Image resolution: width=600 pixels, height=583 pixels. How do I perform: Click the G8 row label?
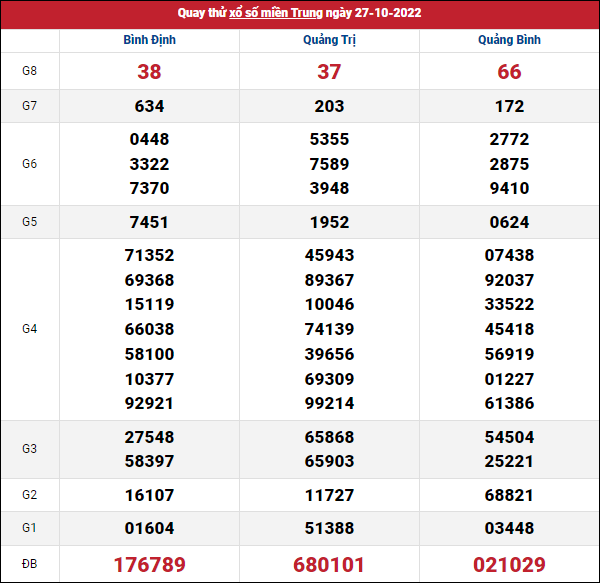click(29, 72)
